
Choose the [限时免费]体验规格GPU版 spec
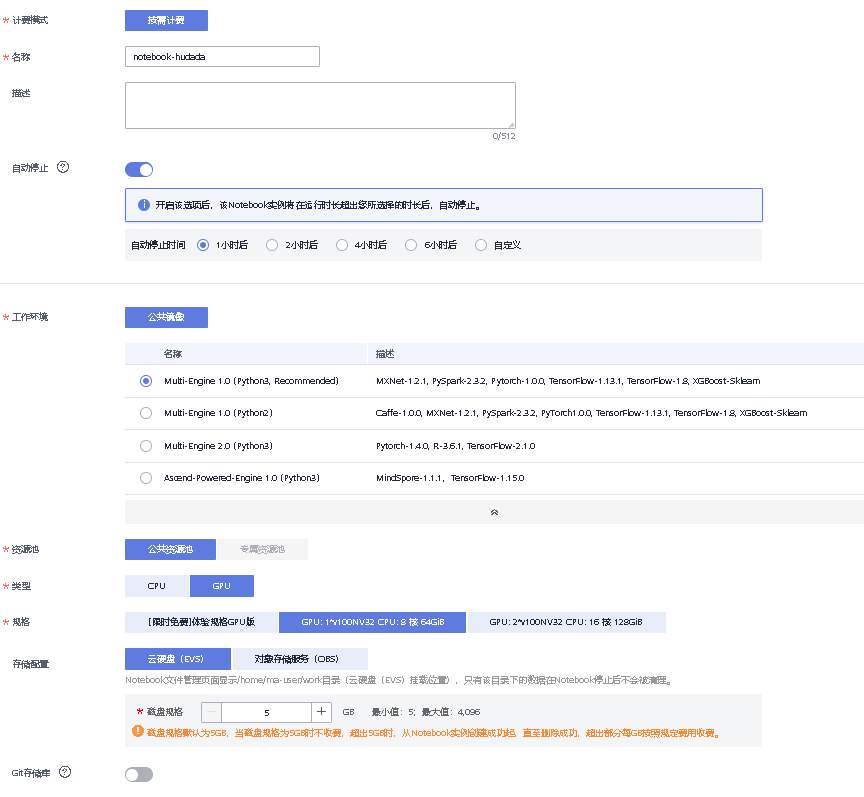(201, 622)
